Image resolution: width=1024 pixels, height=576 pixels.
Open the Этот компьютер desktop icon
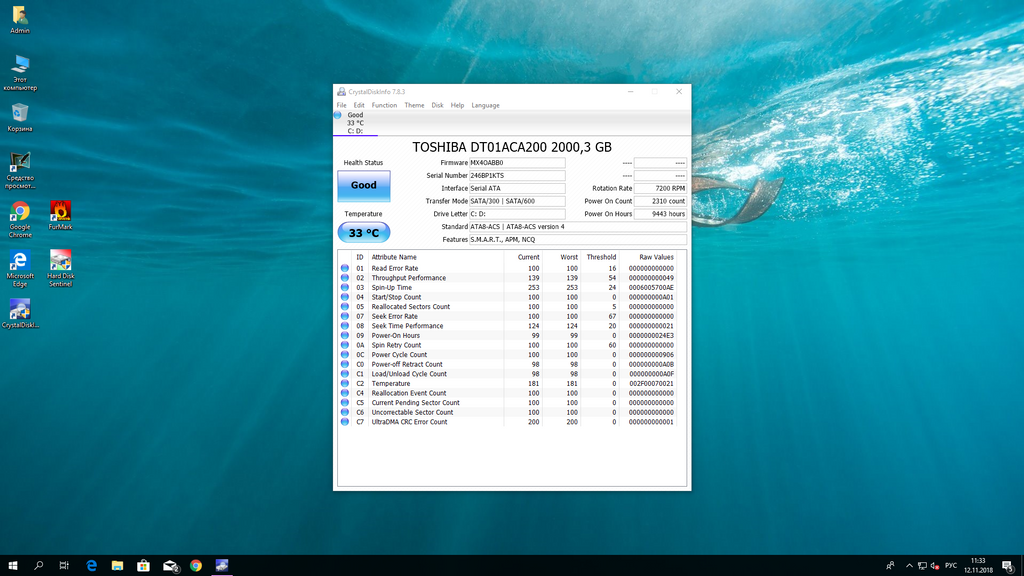pos(20,72)
